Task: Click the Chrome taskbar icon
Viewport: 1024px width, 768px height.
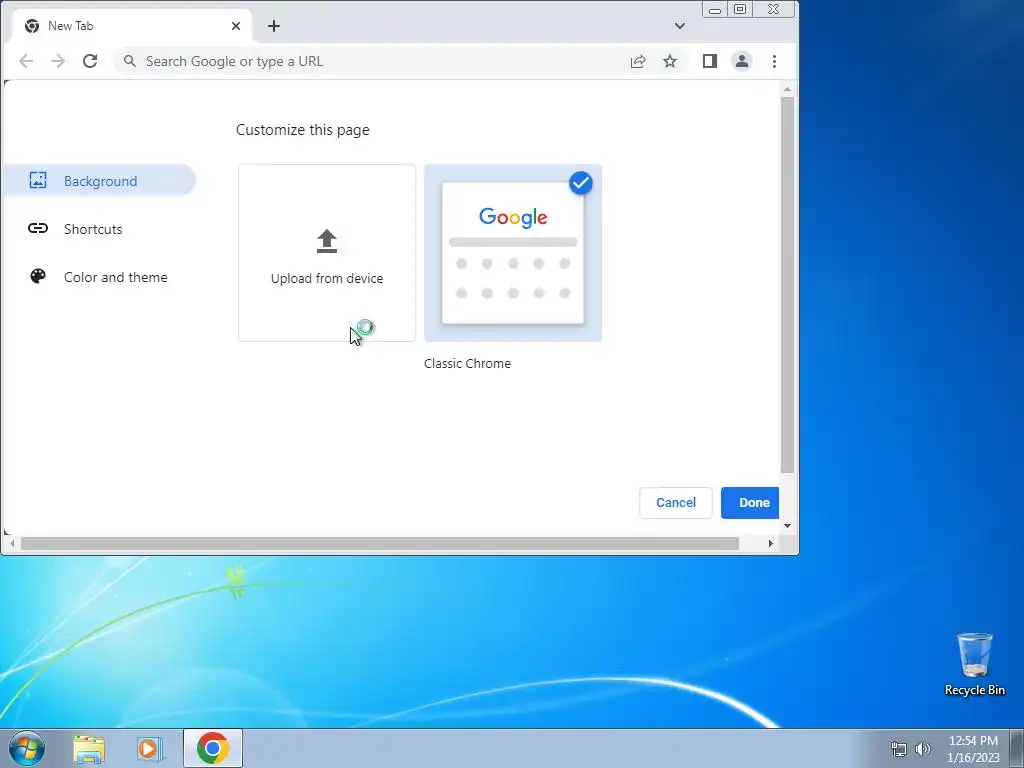Action: pyautogui.click(x=213, y=748)
